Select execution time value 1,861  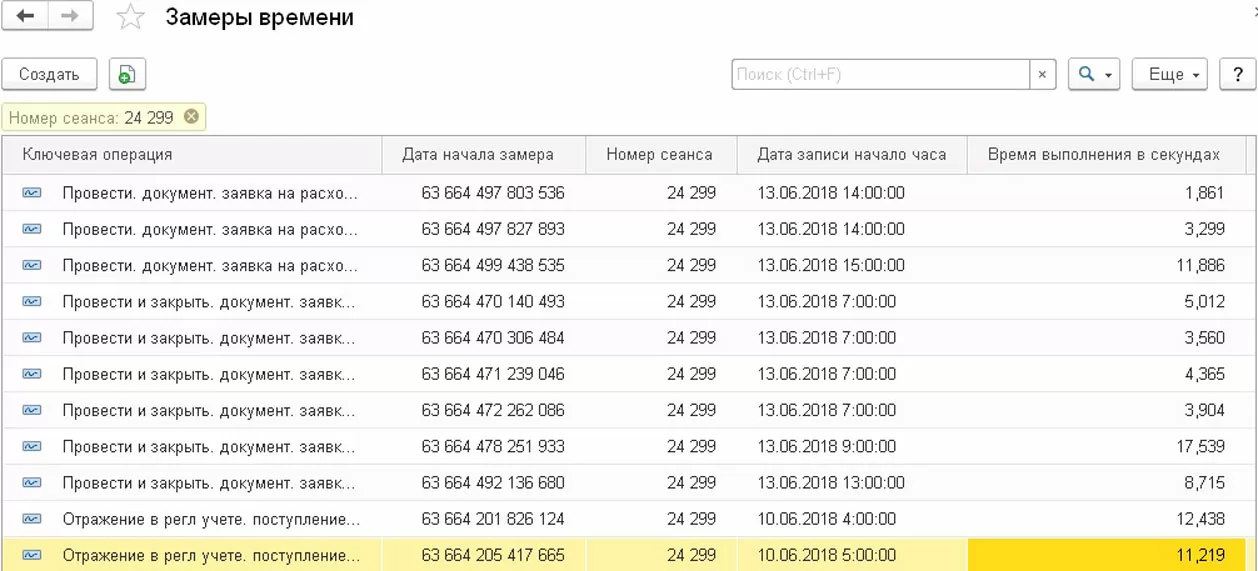tap(1205, 193)
